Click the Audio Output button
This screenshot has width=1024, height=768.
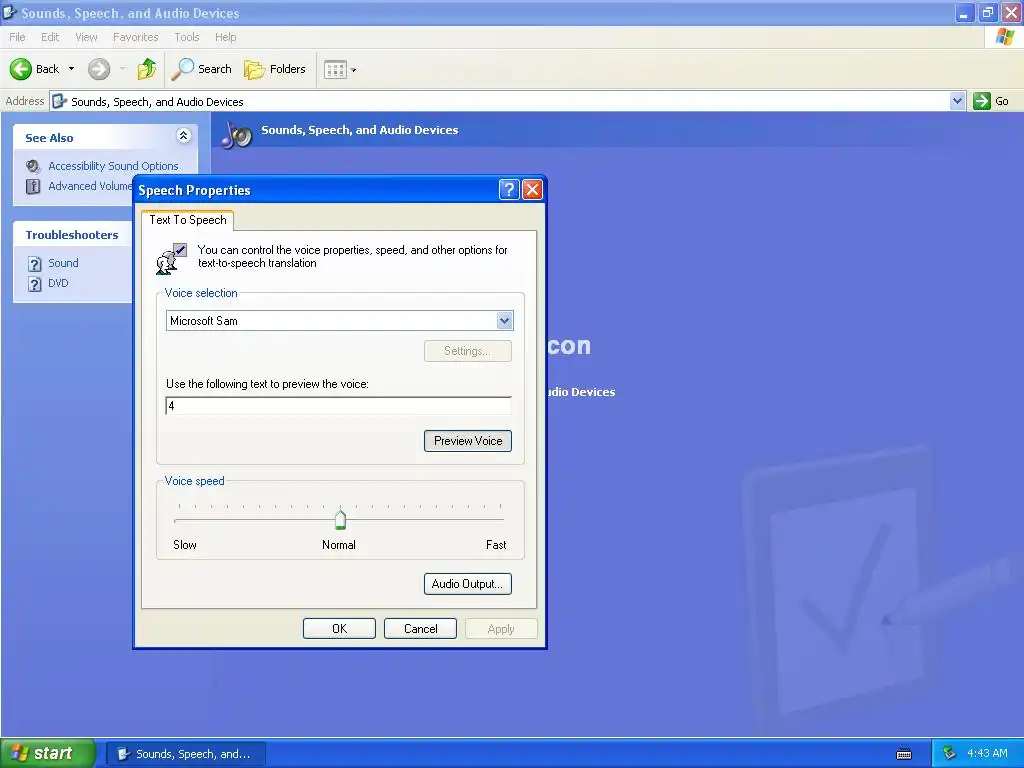468,584
